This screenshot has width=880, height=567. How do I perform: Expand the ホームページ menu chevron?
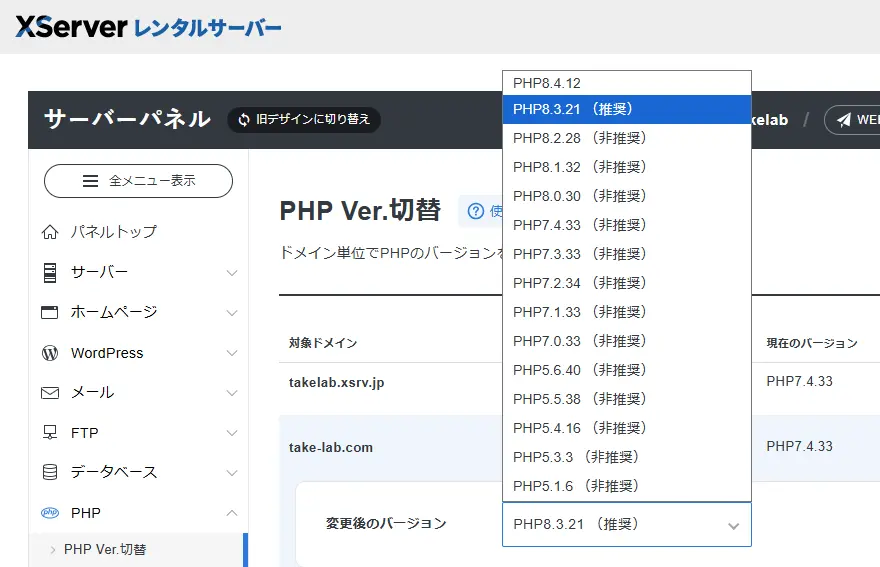232,313
